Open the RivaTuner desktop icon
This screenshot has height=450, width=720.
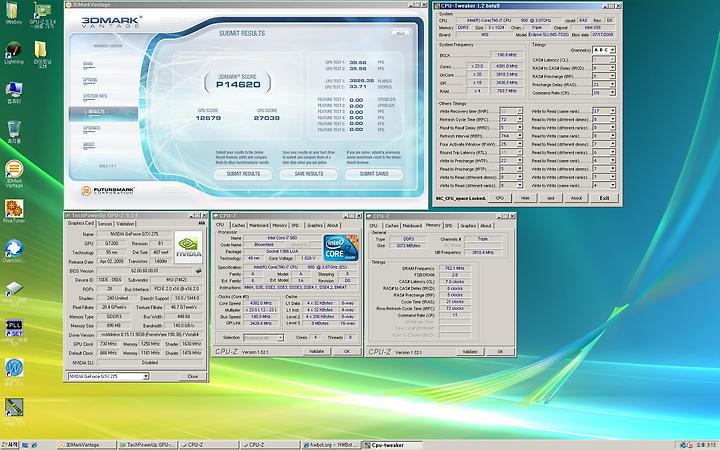pyautogui.click(x=14, y=209)
